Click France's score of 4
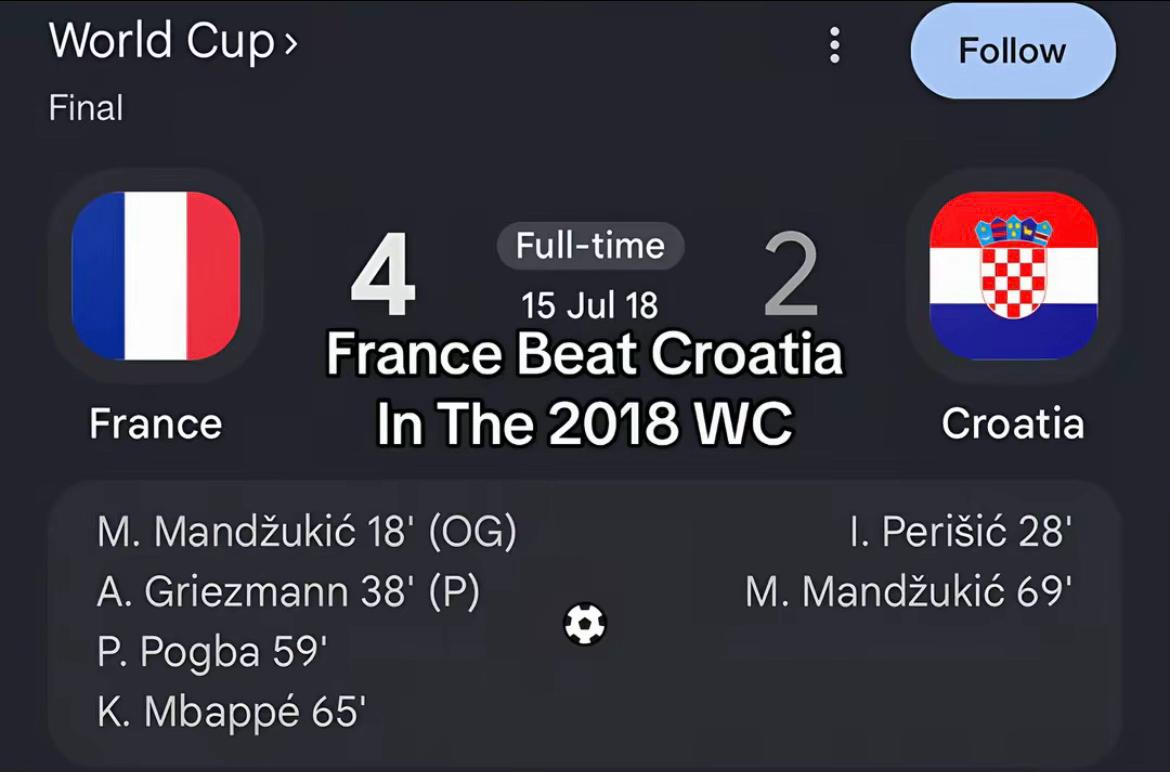 [383, 275]
